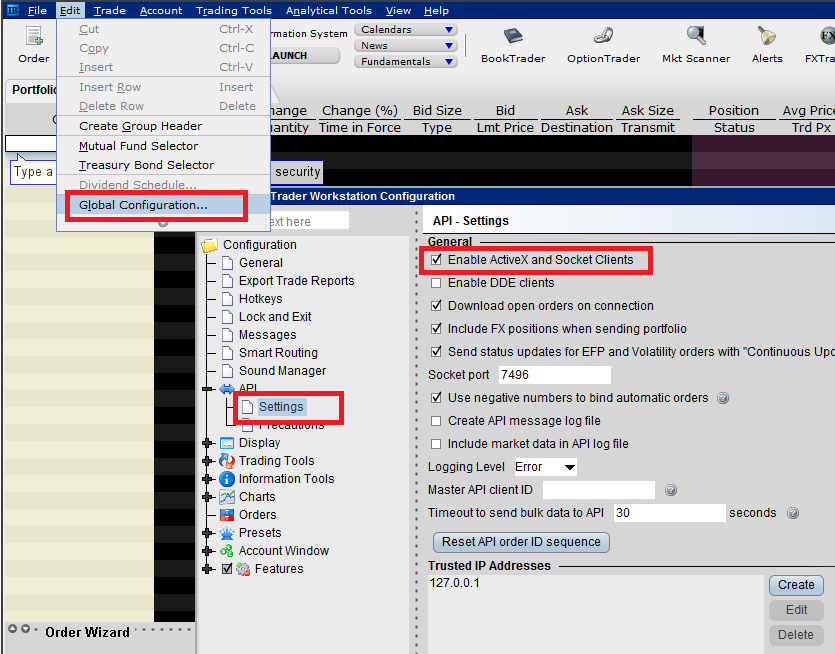835x654 pixels.
Task: Click help icon beside negative numbers option
Action: (x=723, y=398)
